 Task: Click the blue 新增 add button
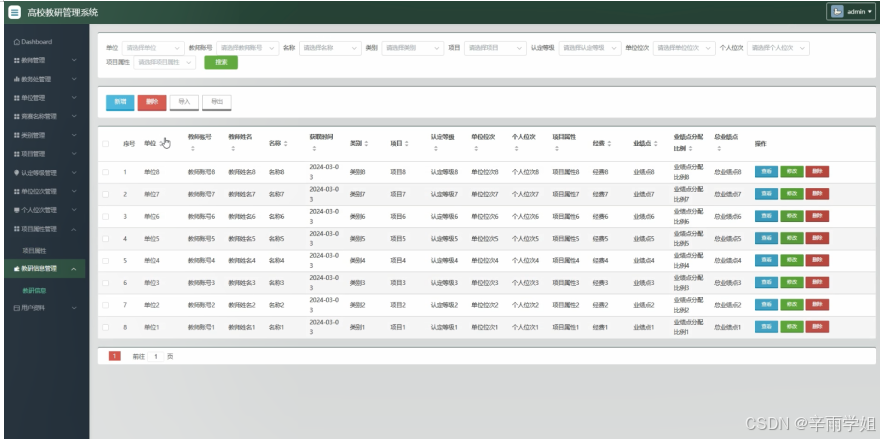point(120,102)
